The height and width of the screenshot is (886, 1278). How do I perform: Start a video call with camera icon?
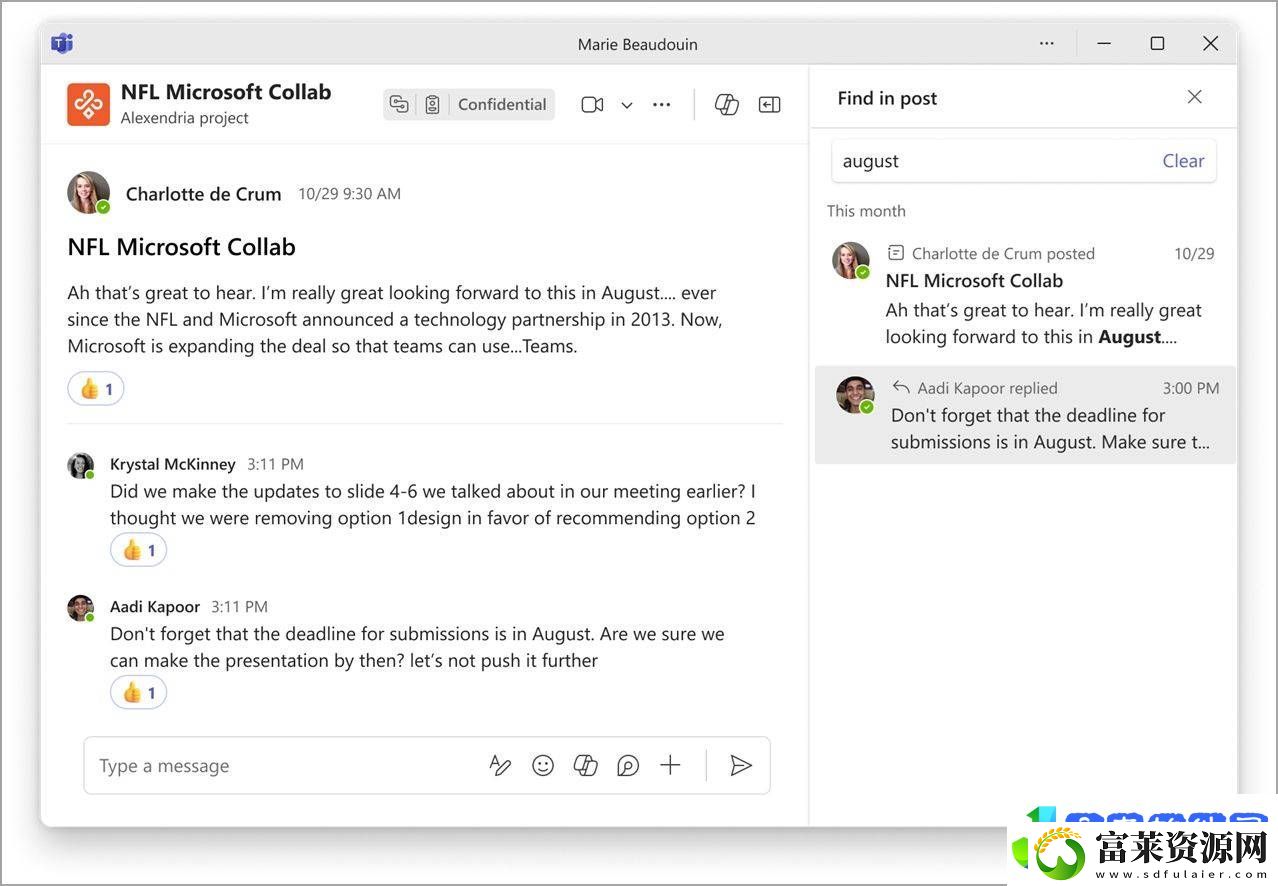tap(592, 104)
